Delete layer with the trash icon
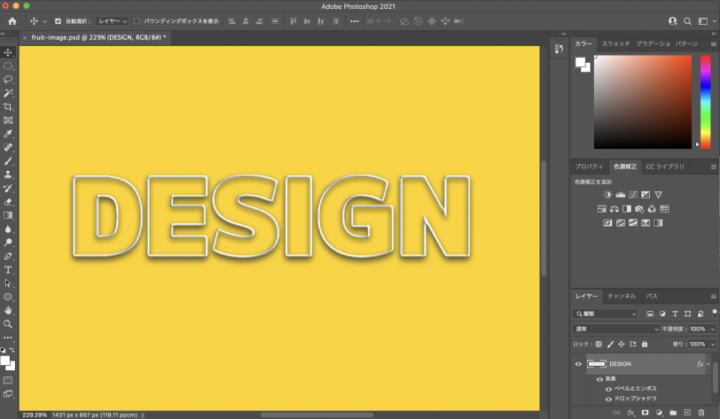The width and height of the screenshot is (720, 419). click(701, 413)
